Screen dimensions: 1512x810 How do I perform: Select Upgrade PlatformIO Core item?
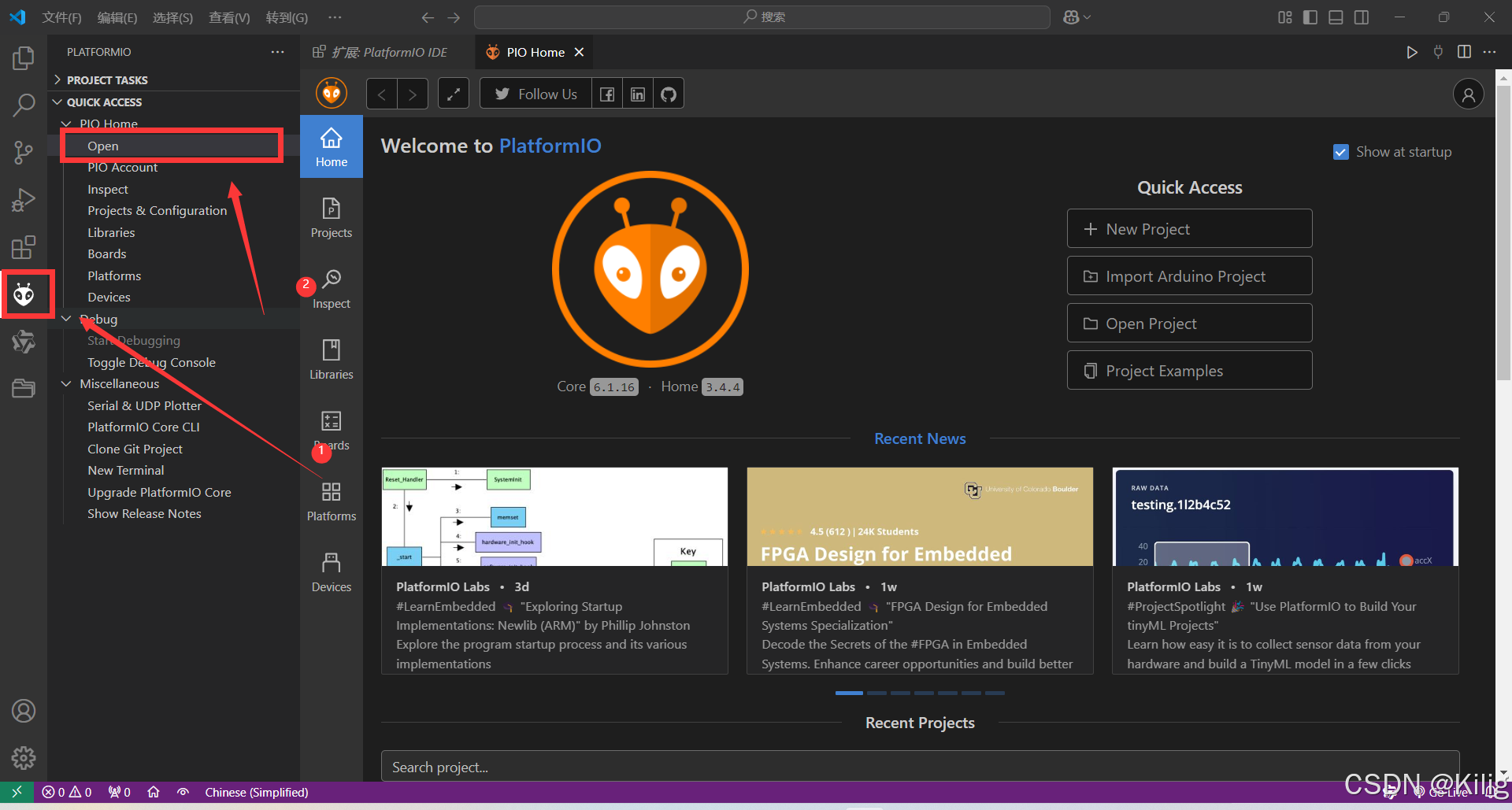tap(159, 492)
